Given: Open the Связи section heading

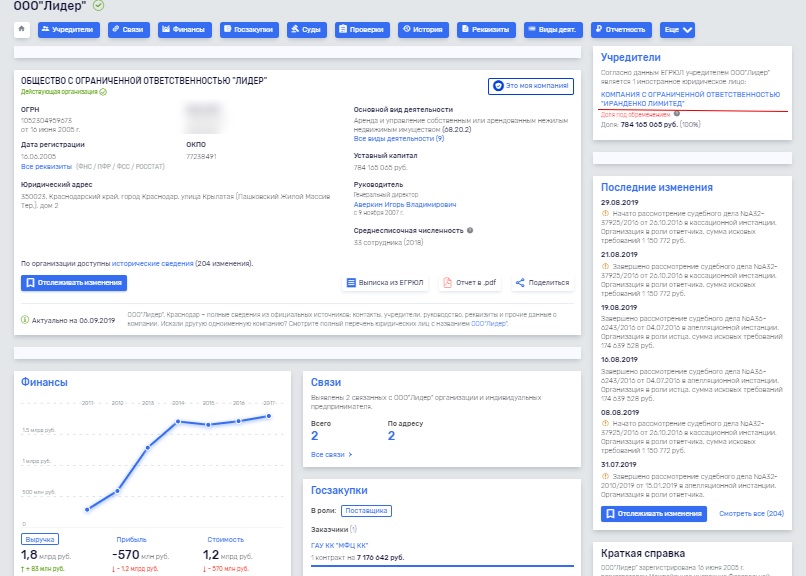Looking at the screenshot, I should point(326,382).
